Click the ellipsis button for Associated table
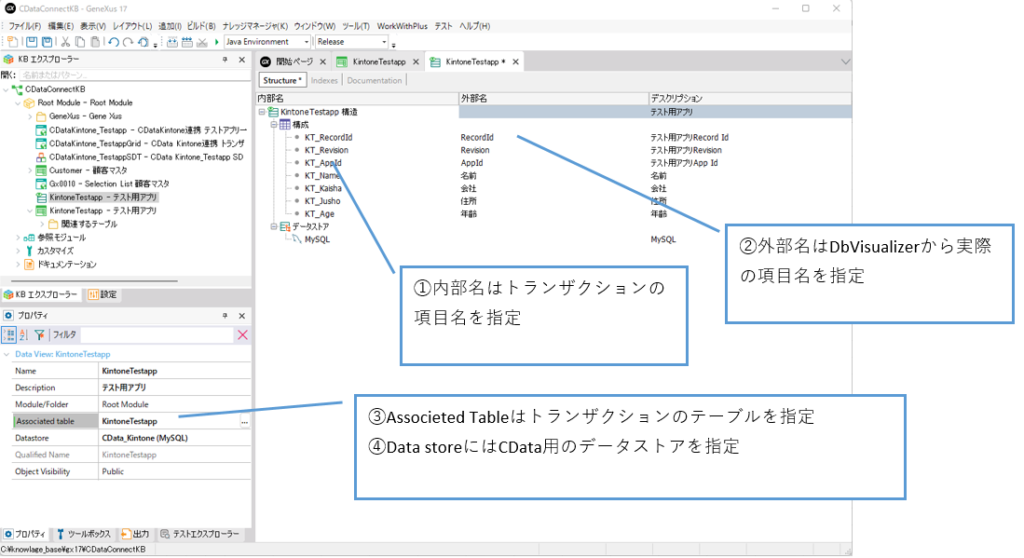1024x558 pixels. point(244,422)
